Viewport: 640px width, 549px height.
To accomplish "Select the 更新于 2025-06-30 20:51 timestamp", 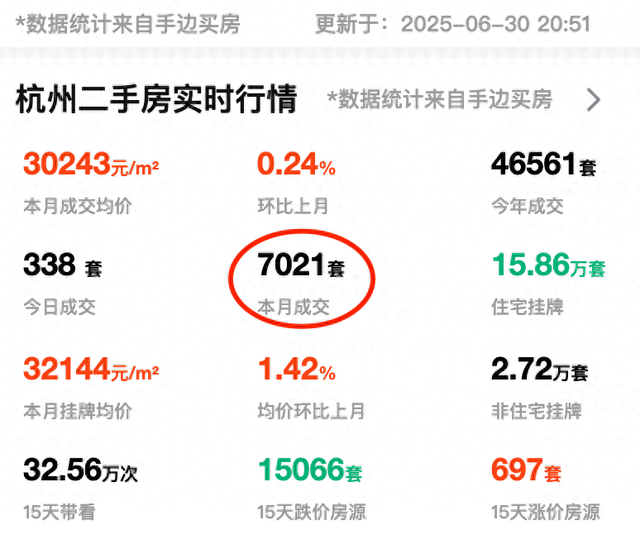I will tap(453, 24).
